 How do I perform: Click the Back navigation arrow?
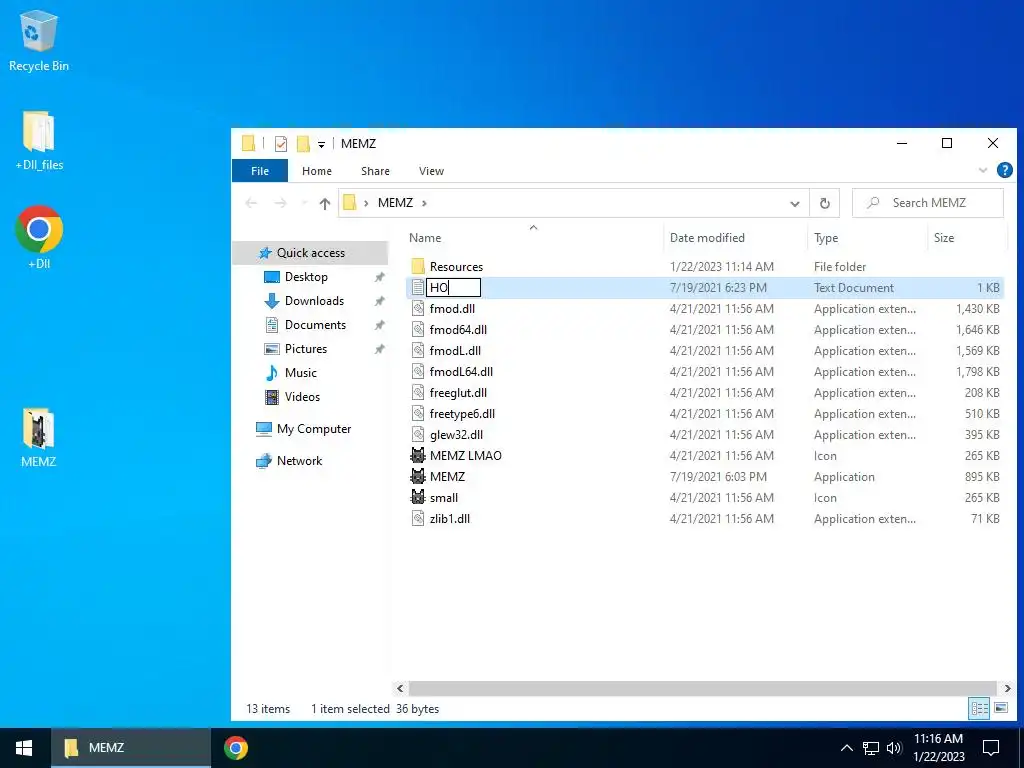click(x=251, y=203)
